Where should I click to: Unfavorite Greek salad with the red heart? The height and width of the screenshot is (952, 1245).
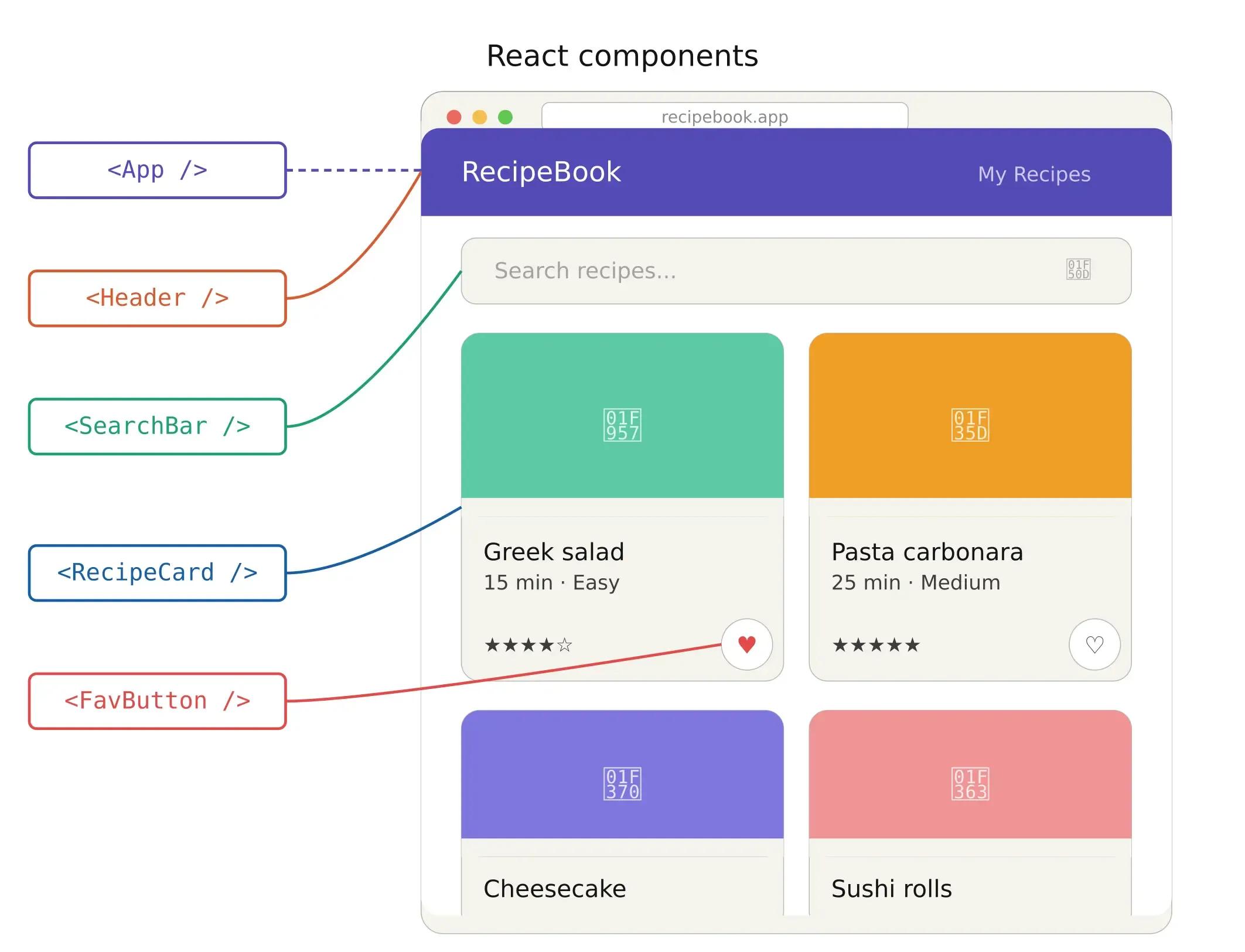[746, 644]
